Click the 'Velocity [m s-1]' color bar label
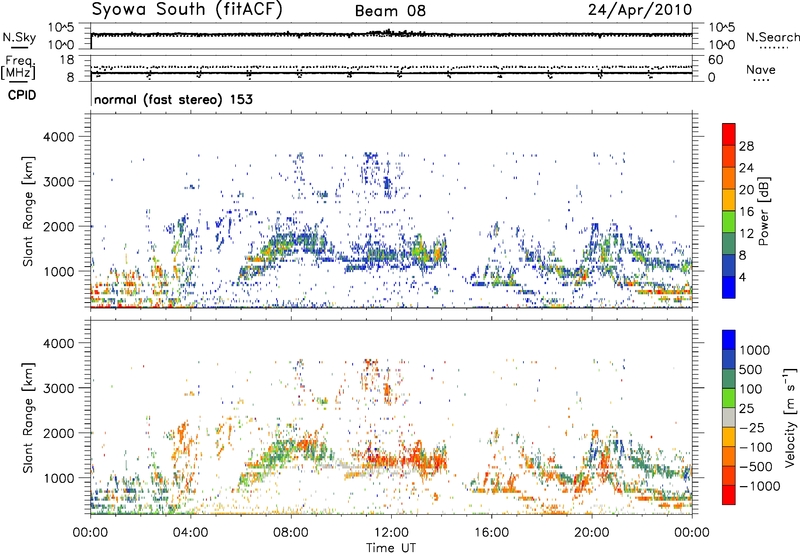Viewport: 800px width, 554px height. pos(790,417)
